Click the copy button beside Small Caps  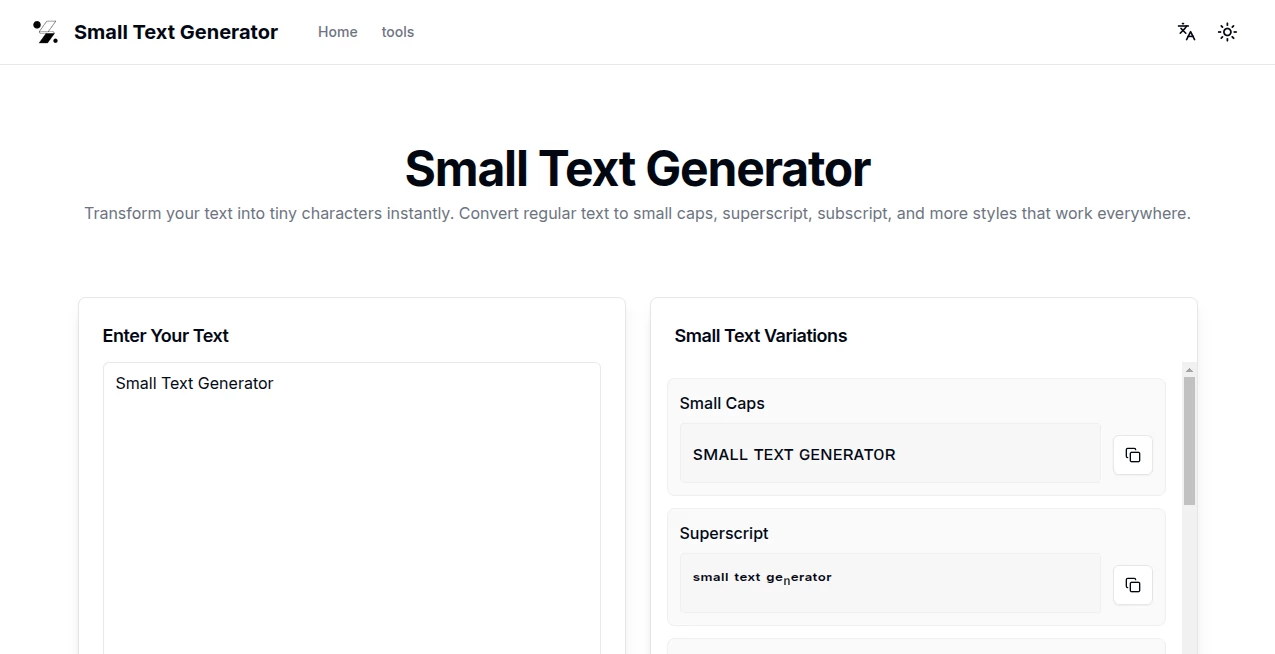point(1132,454)
